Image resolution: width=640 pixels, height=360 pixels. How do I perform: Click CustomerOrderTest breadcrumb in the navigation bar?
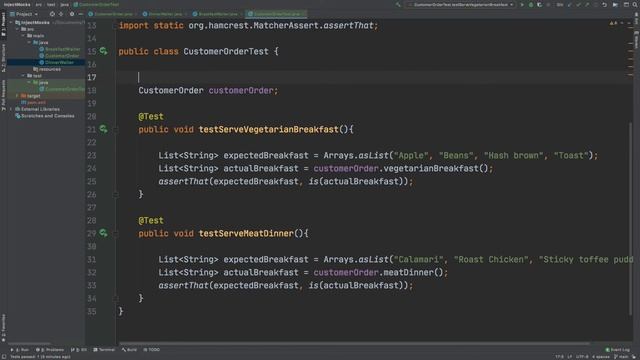click(96, 4)
